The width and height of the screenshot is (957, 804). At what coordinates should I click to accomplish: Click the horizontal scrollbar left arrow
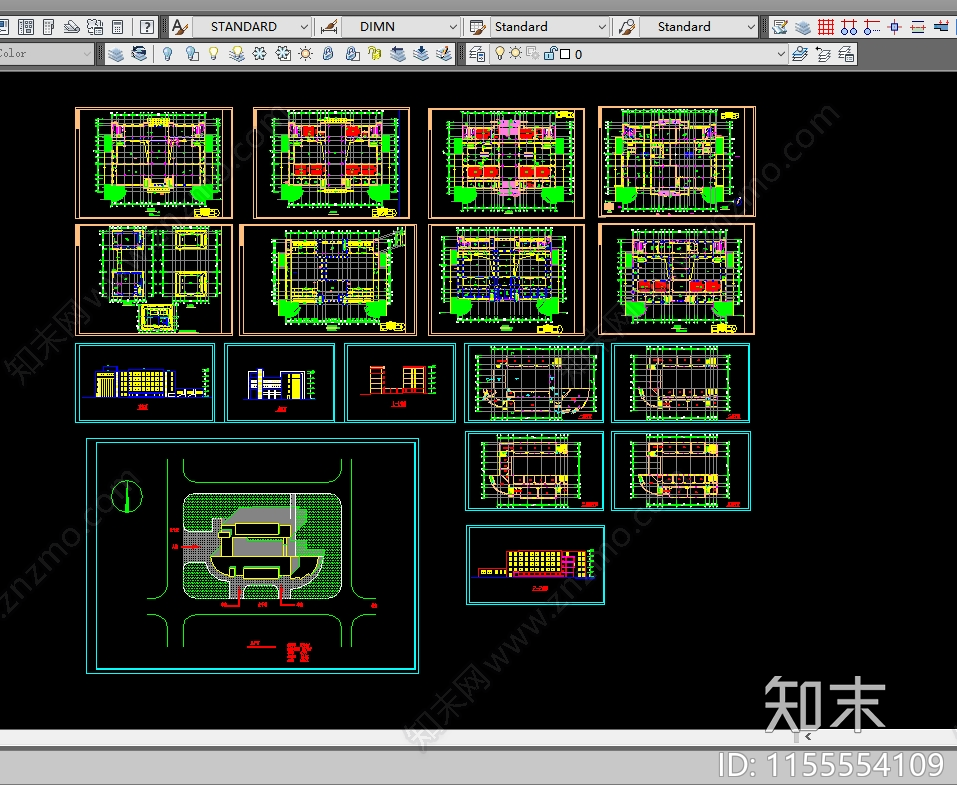coord(807,737)
